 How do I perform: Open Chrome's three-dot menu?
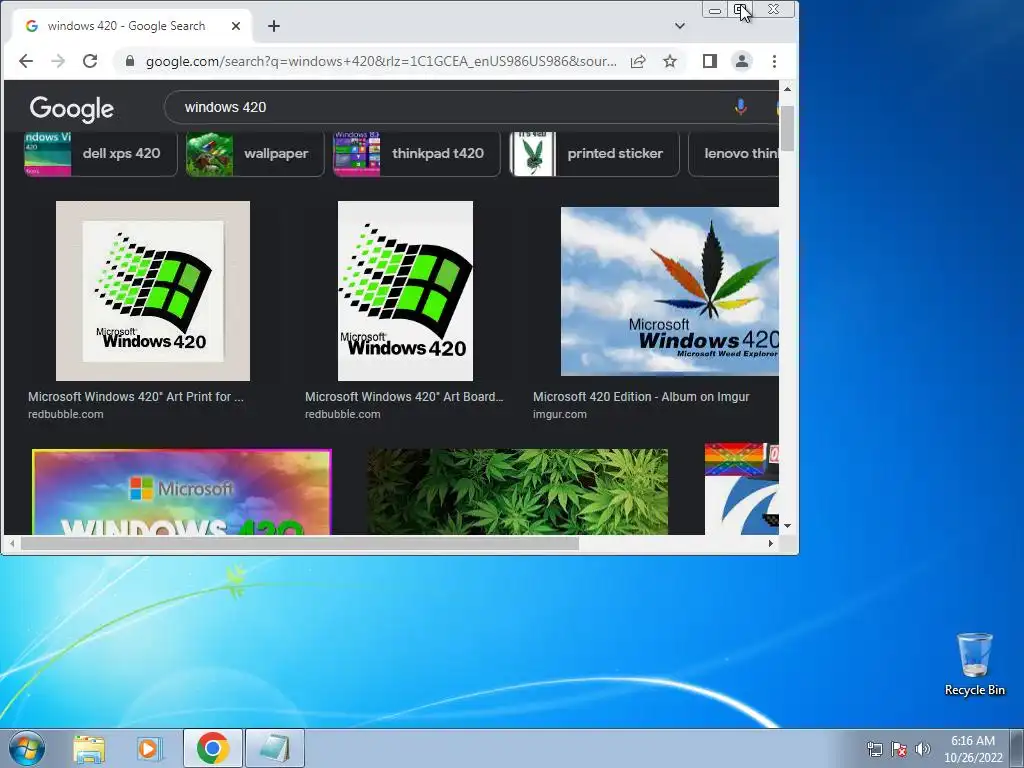tap(775, 61)
